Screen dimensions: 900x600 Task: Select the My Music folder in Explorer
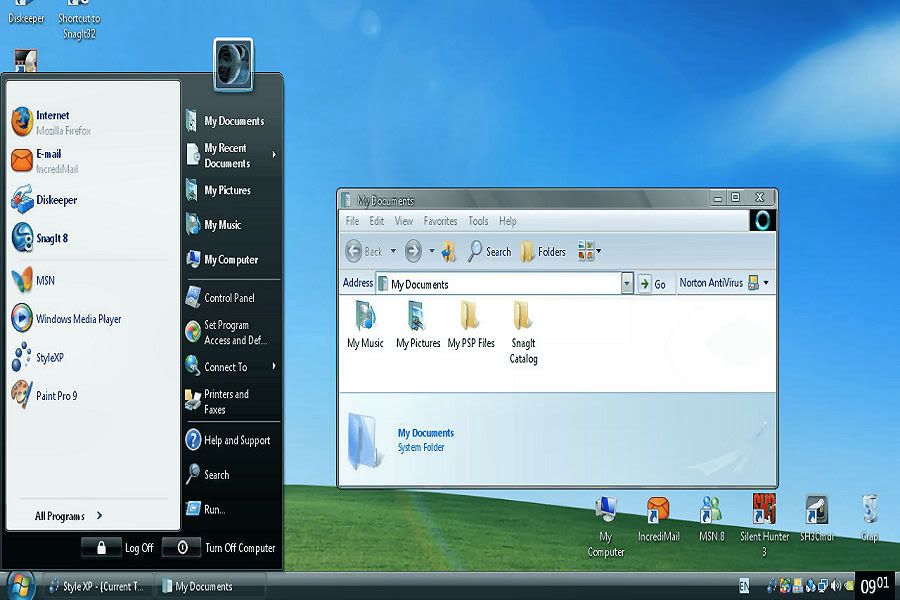(365, 325)
